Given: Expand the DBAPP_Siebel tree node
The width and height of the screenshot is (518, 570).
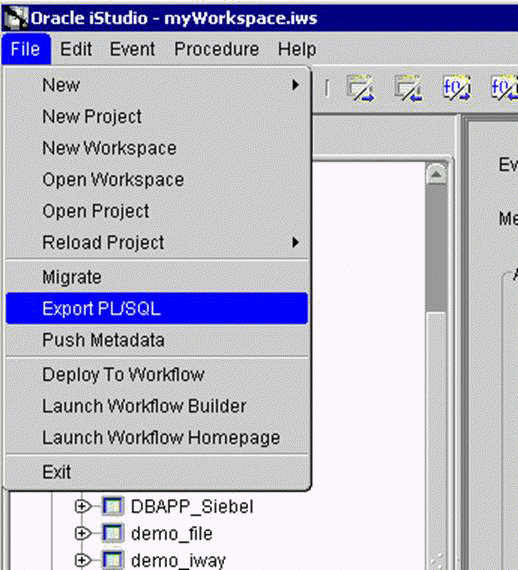Looking at the screenshot, I should [83, 506].
